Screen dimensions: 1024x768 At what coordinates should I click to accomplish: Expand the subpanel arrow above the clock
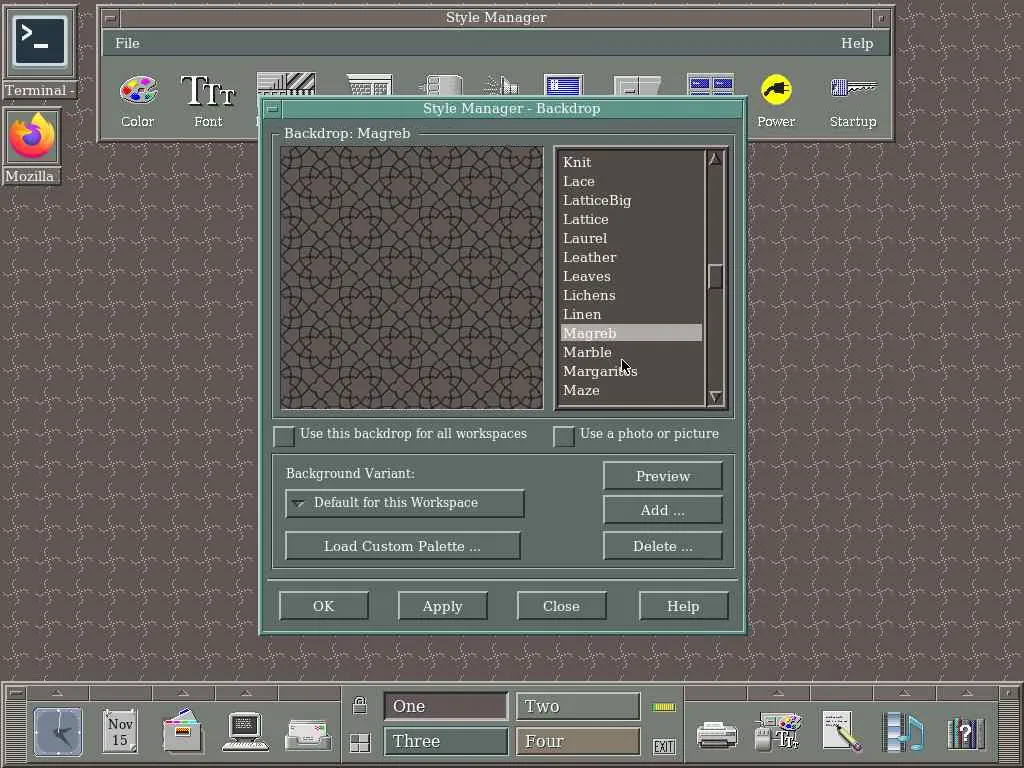pos(57,693)
